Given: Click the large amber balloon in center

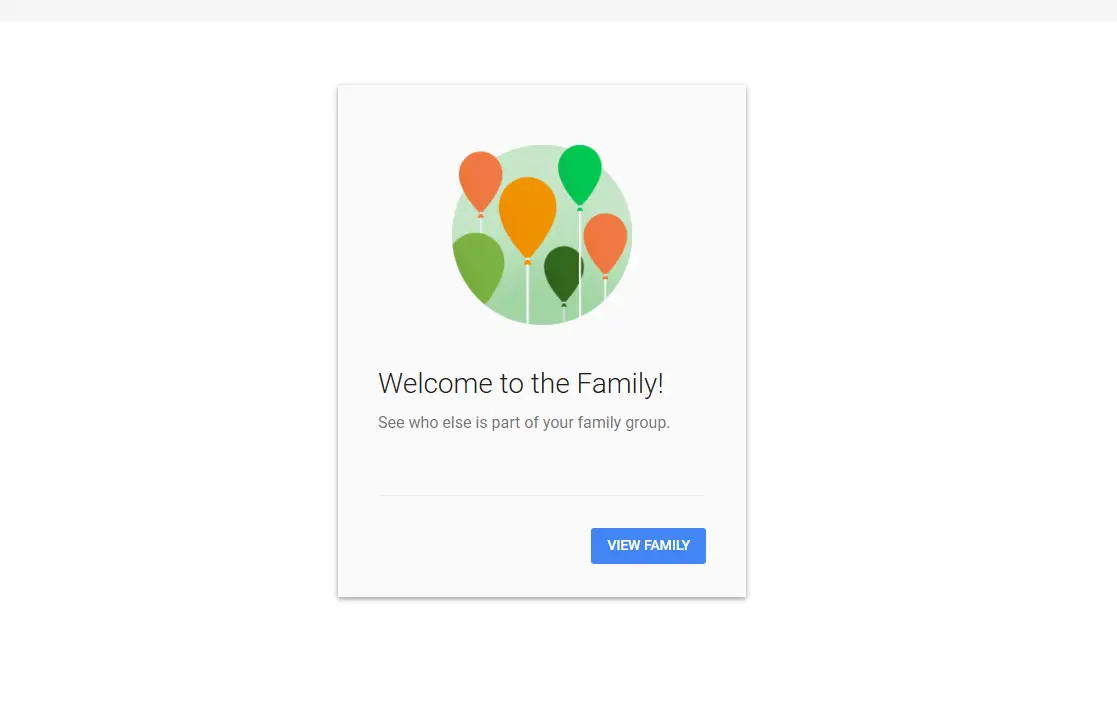Looking at the screenshot, I should pos(527,216).
